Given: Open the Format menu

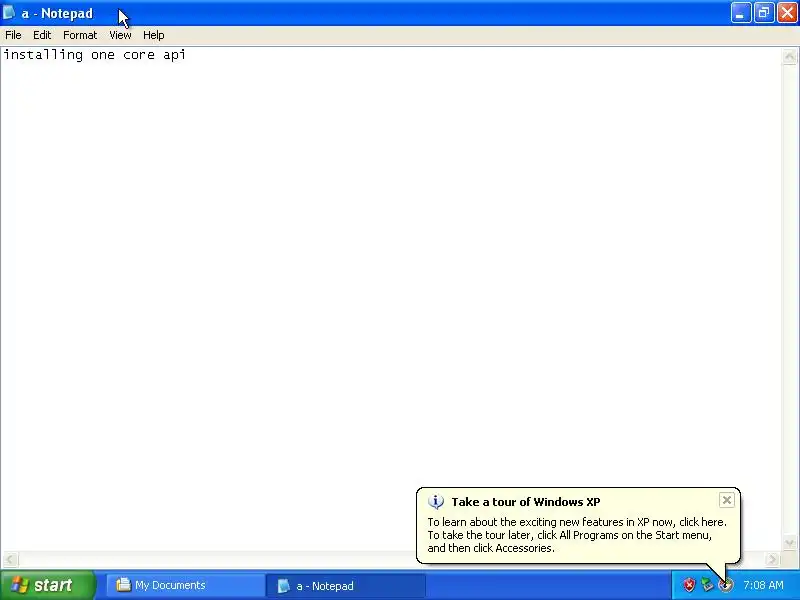Looking at the screenshot, I should (80, 35).
